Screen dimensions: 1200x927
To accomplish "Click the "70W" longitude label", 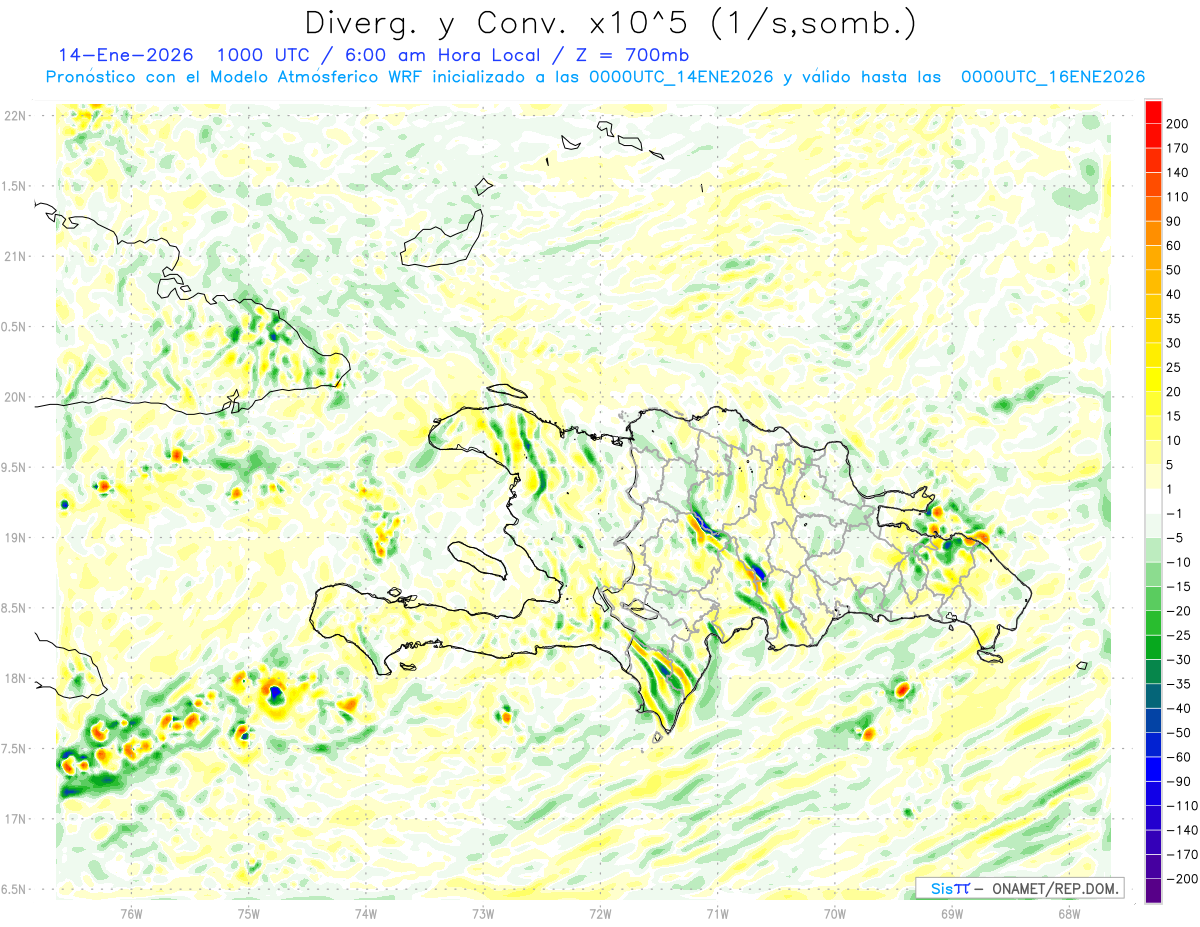I will [x=835, y=914].
